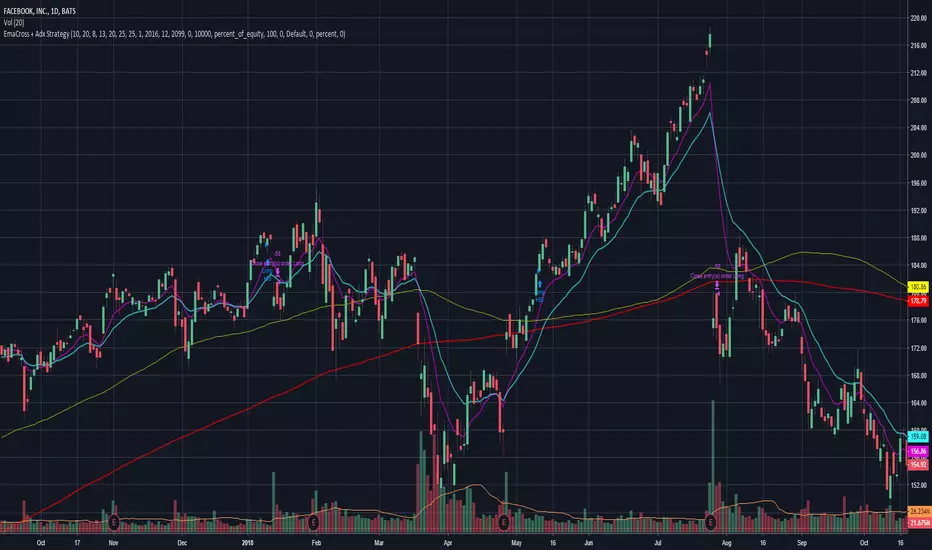932x550 pixels.
Task: Click the Nov date label on the time axis
Action: (113, 542)
